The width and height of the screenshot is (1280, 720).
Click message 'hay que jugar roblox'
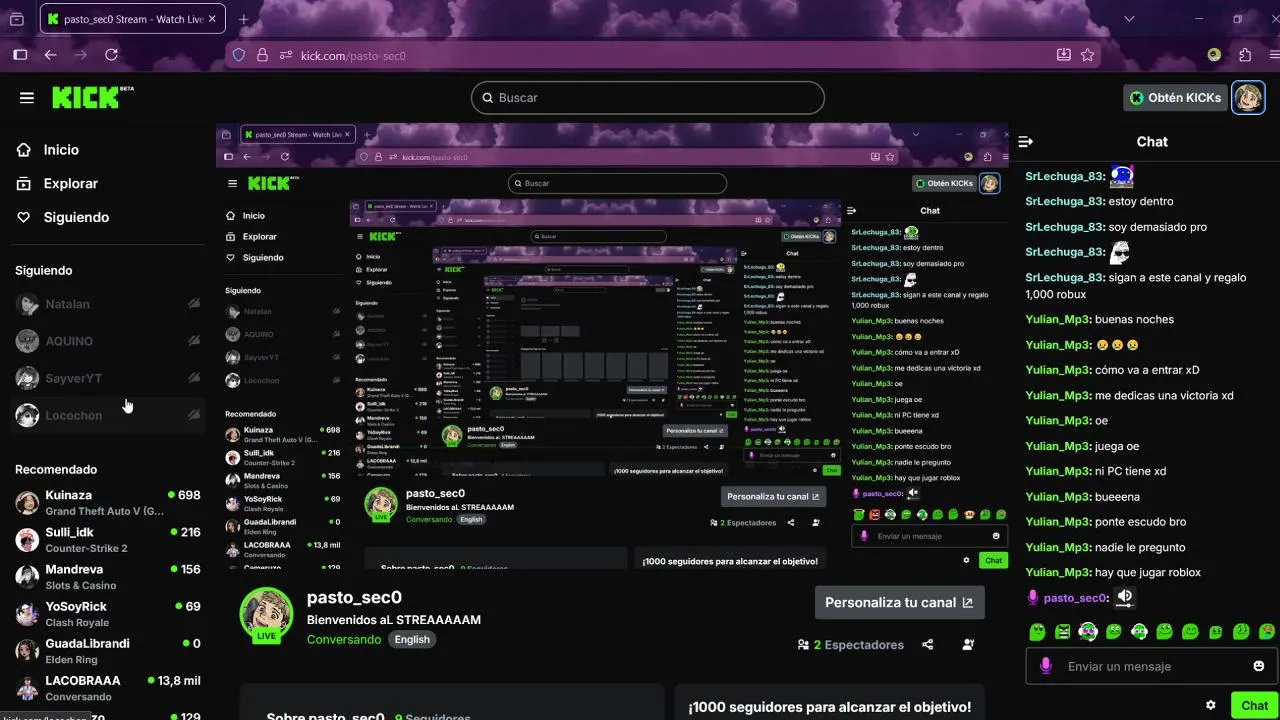click(x=1148, y=572)
